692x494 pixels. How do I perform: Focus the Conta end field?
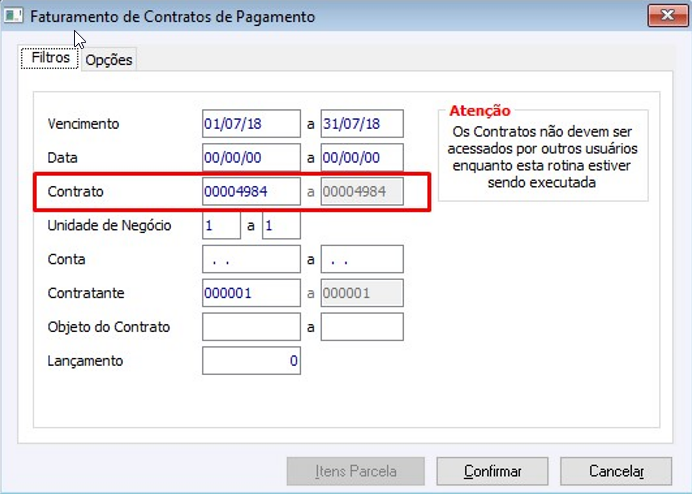[362, 259]
